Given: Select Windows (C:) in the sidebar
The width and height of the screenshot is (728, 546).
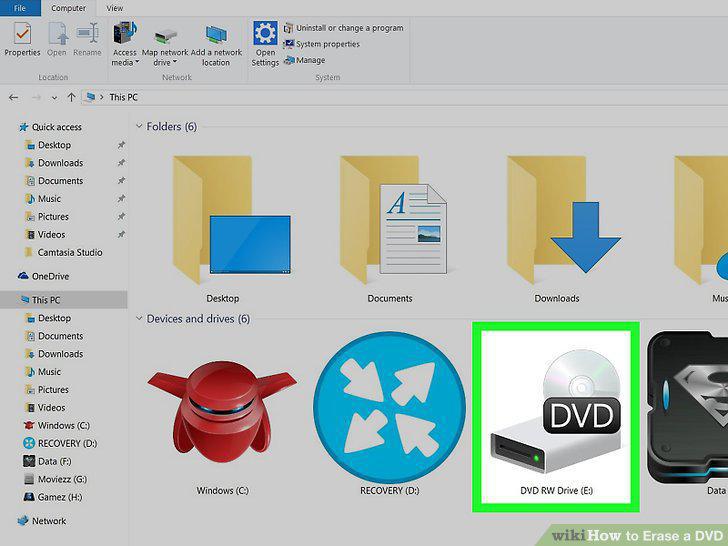Looking at the screenshot, I should [x=57, y=425].
